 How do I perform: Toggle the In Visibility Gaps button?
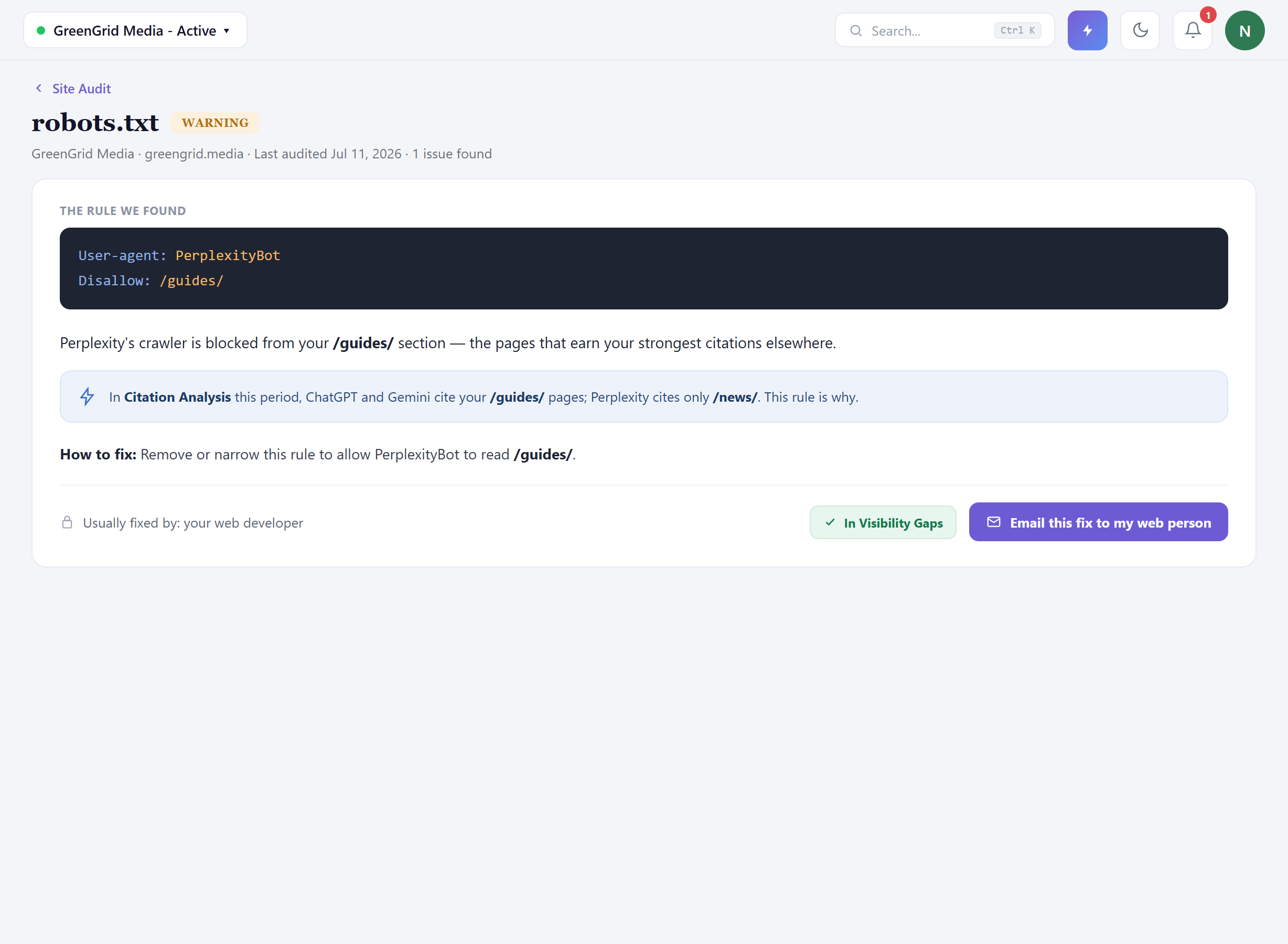pyautogui.click(x=883, y=522)
